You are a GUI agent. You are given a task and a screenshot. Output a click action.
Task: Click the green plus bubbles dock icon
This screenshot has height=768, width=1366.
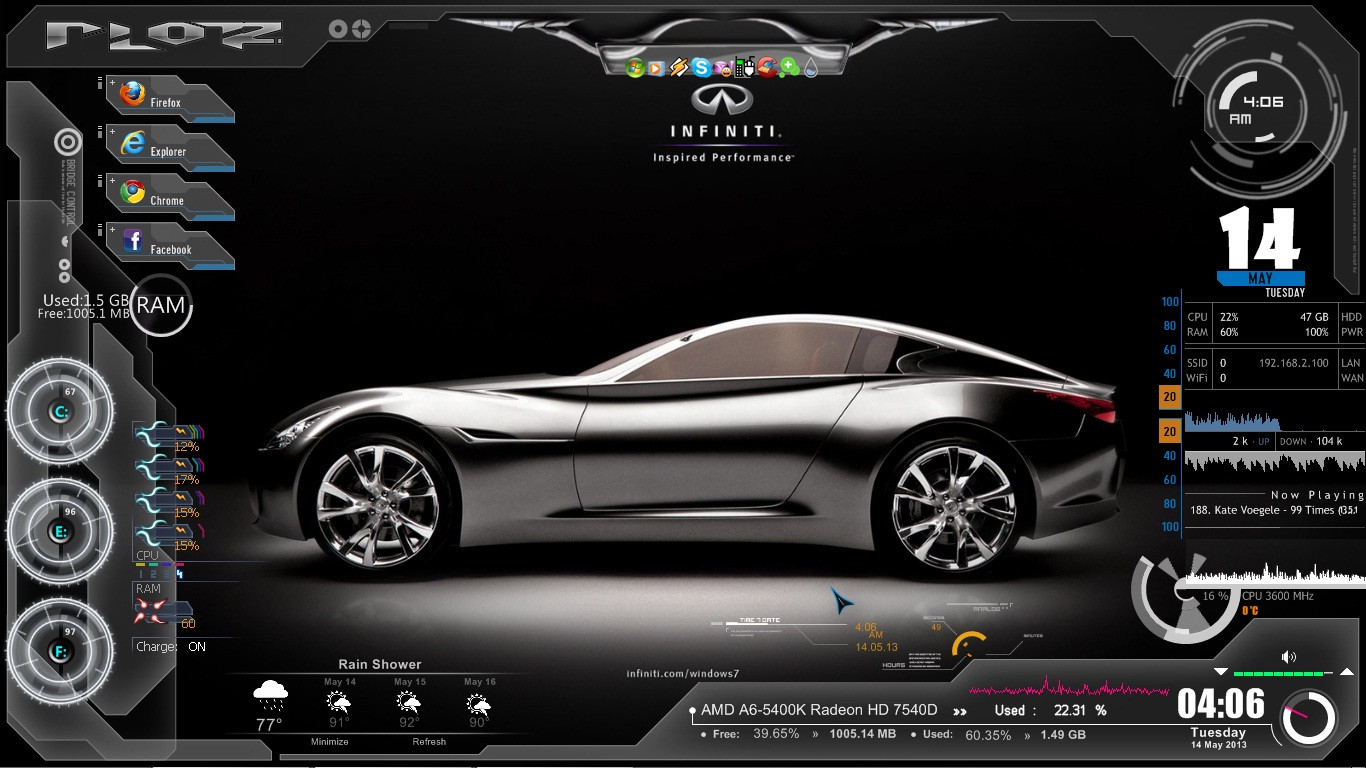click(790, 68)
